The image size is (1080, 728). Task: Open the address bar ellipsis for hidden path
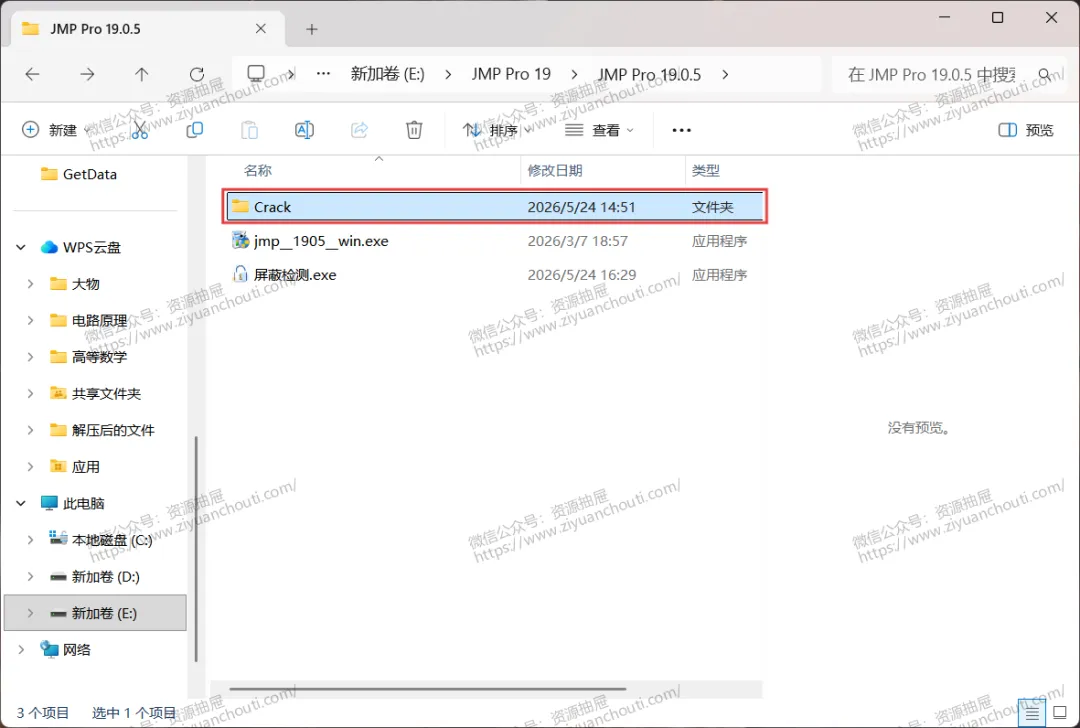pos(323,74)
